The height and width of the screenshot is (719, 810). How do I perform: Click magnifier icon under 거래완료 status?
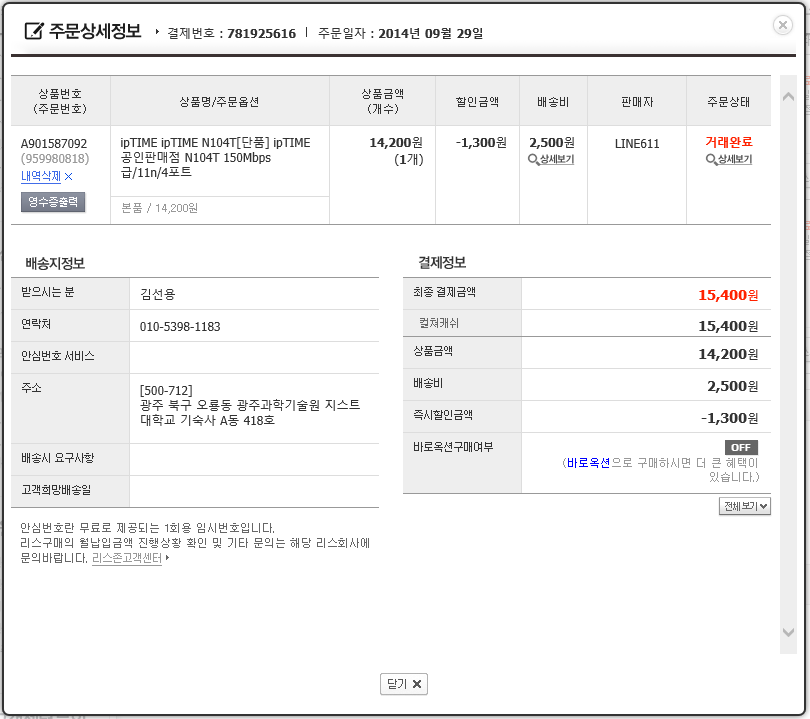tap(711, 160)
